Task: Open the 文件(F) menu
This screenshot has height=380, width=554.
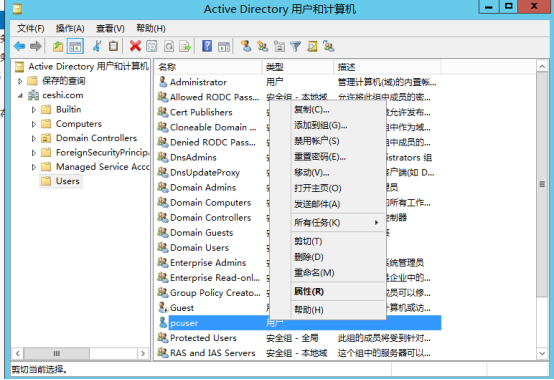Action: 30,28
